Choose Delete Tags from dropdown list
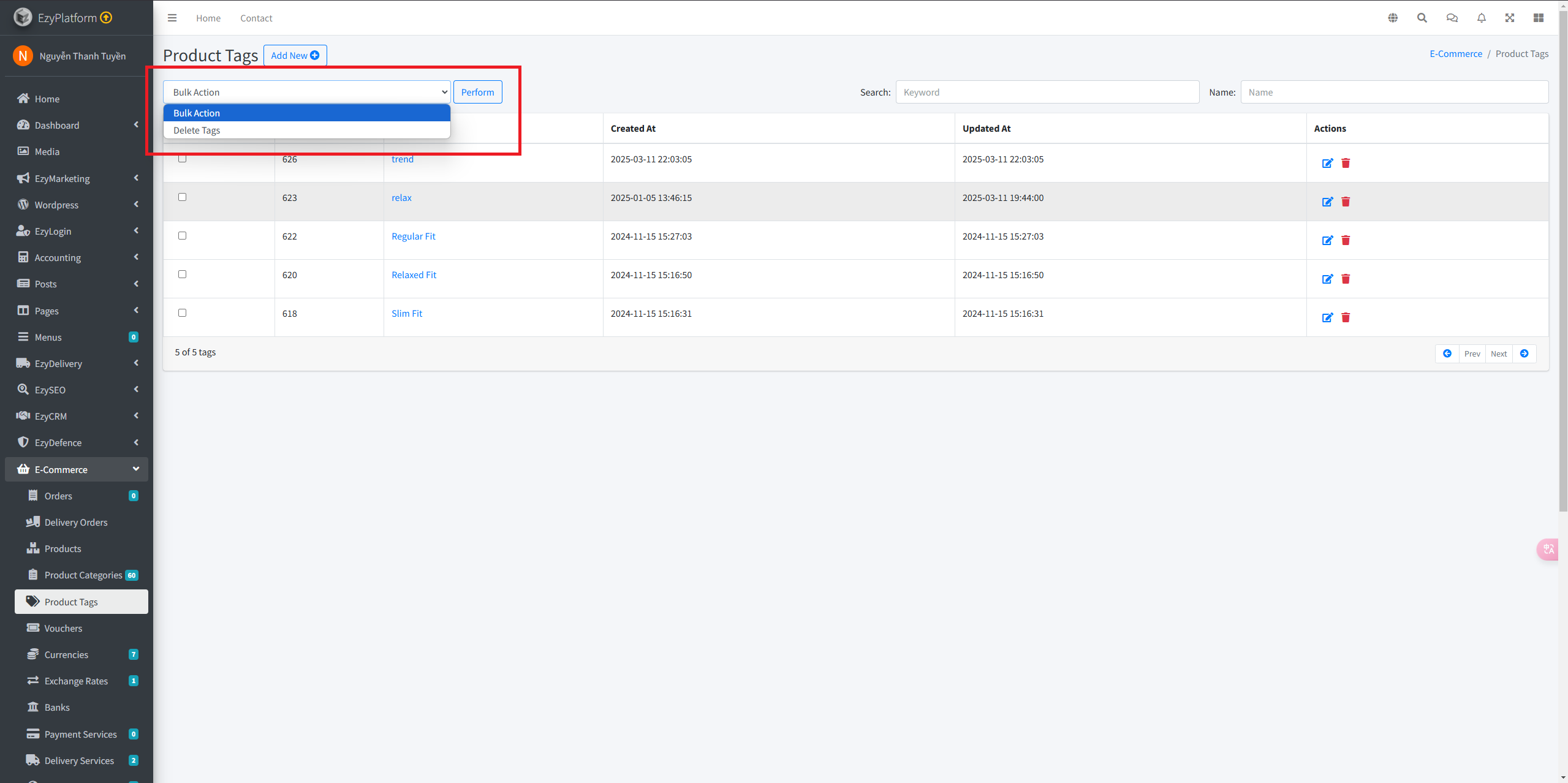Viewport: 1568px width, 783px height. (307, 130)
